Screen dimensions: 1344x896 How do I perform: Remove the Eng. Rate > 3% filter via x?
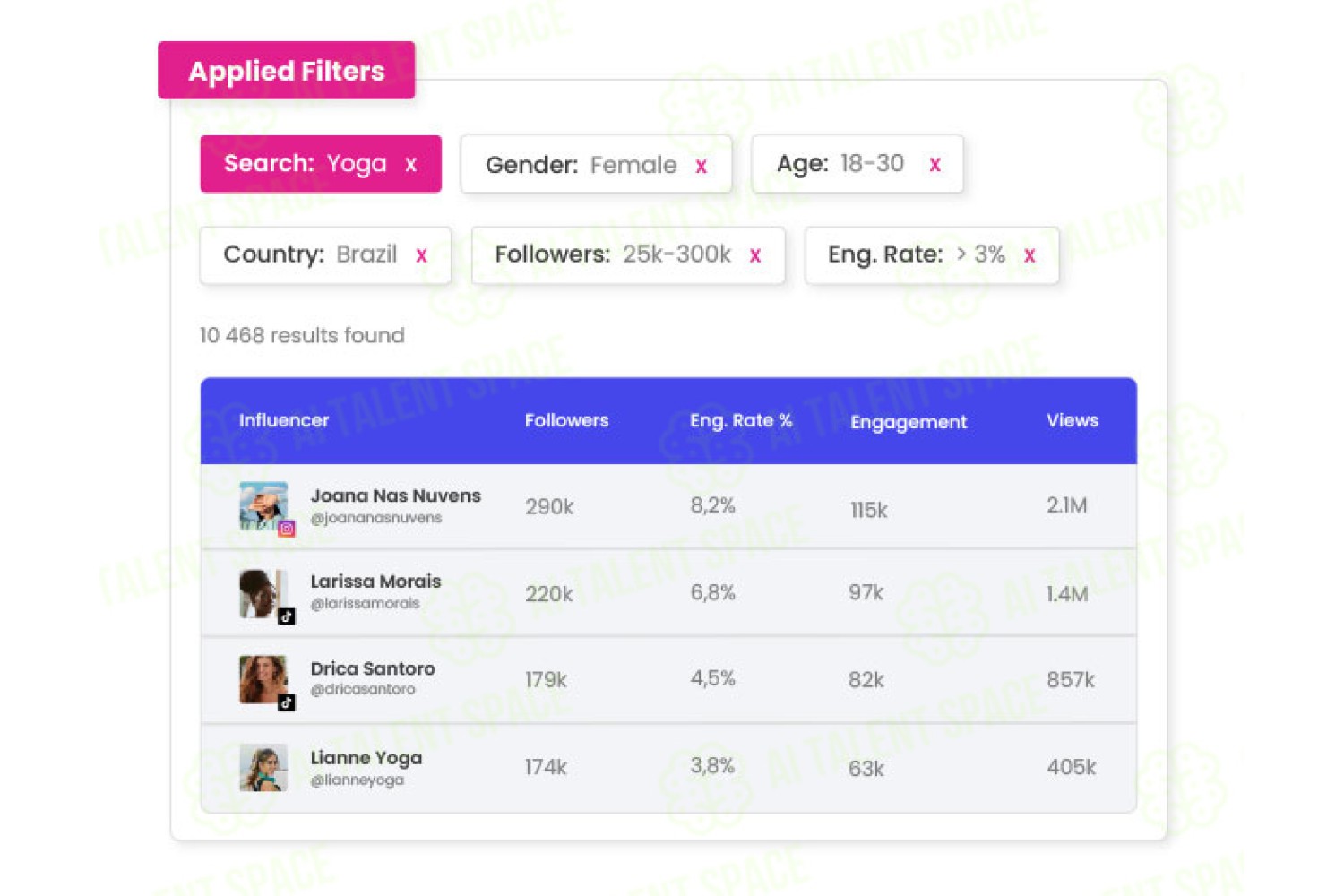[1030, 255]
